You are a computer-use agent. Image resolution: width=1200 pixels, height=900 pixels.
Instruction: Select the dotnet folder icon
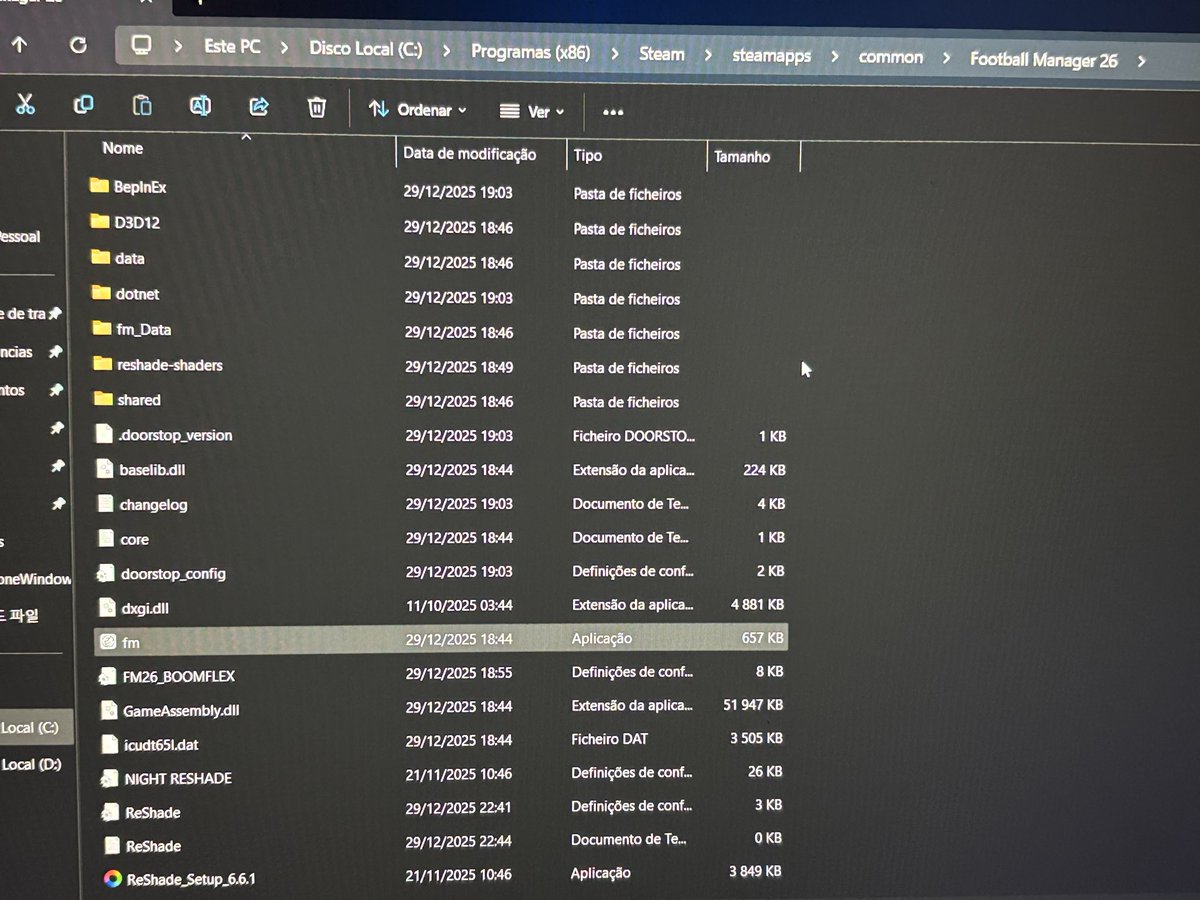pyautogui.click(x=100, y=293)
